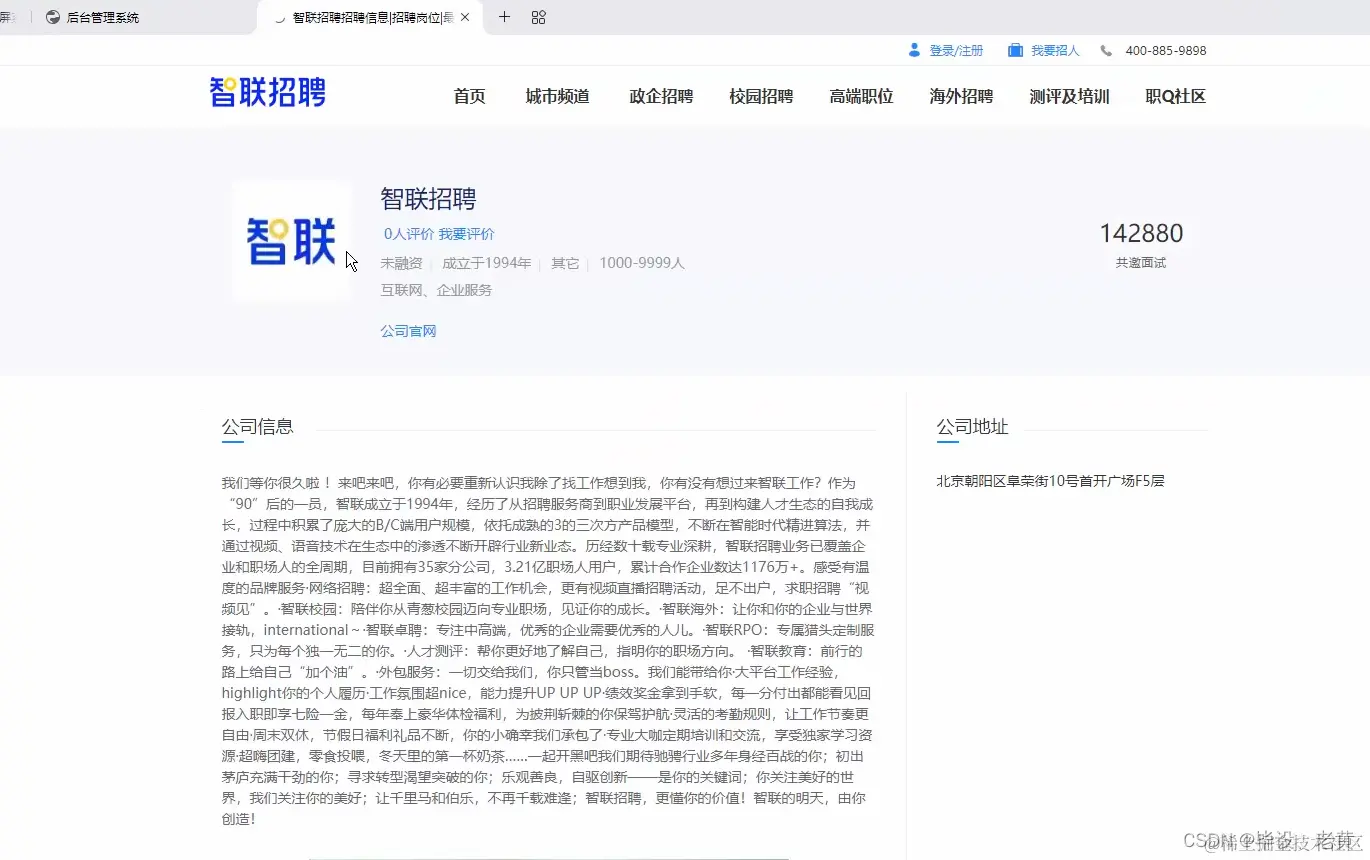Viewport: 1370px width, 860px height.
Task: Click the globe icon on 后台管理系统 tab
Action: tap(53, 17)
